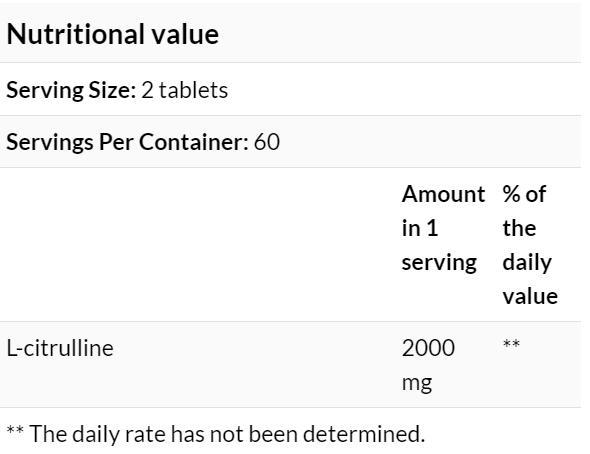Click the 2 tablets text
This screenshot has height=454, width=590.
click(184, 90)
